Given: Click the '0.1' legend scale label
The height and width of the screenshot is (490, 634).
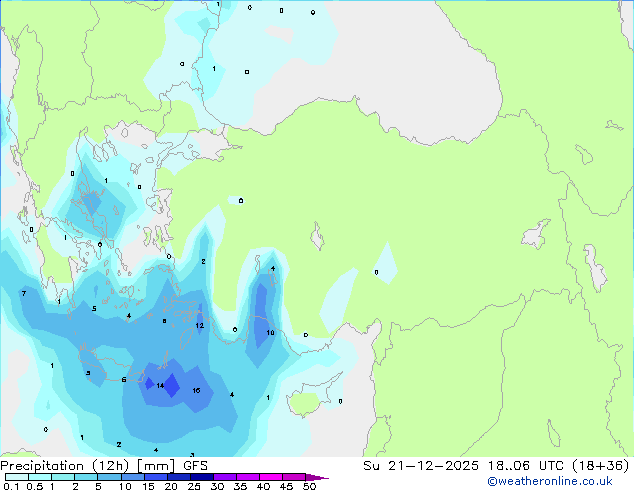Looking at the screenshot, I should click(11, 486).
